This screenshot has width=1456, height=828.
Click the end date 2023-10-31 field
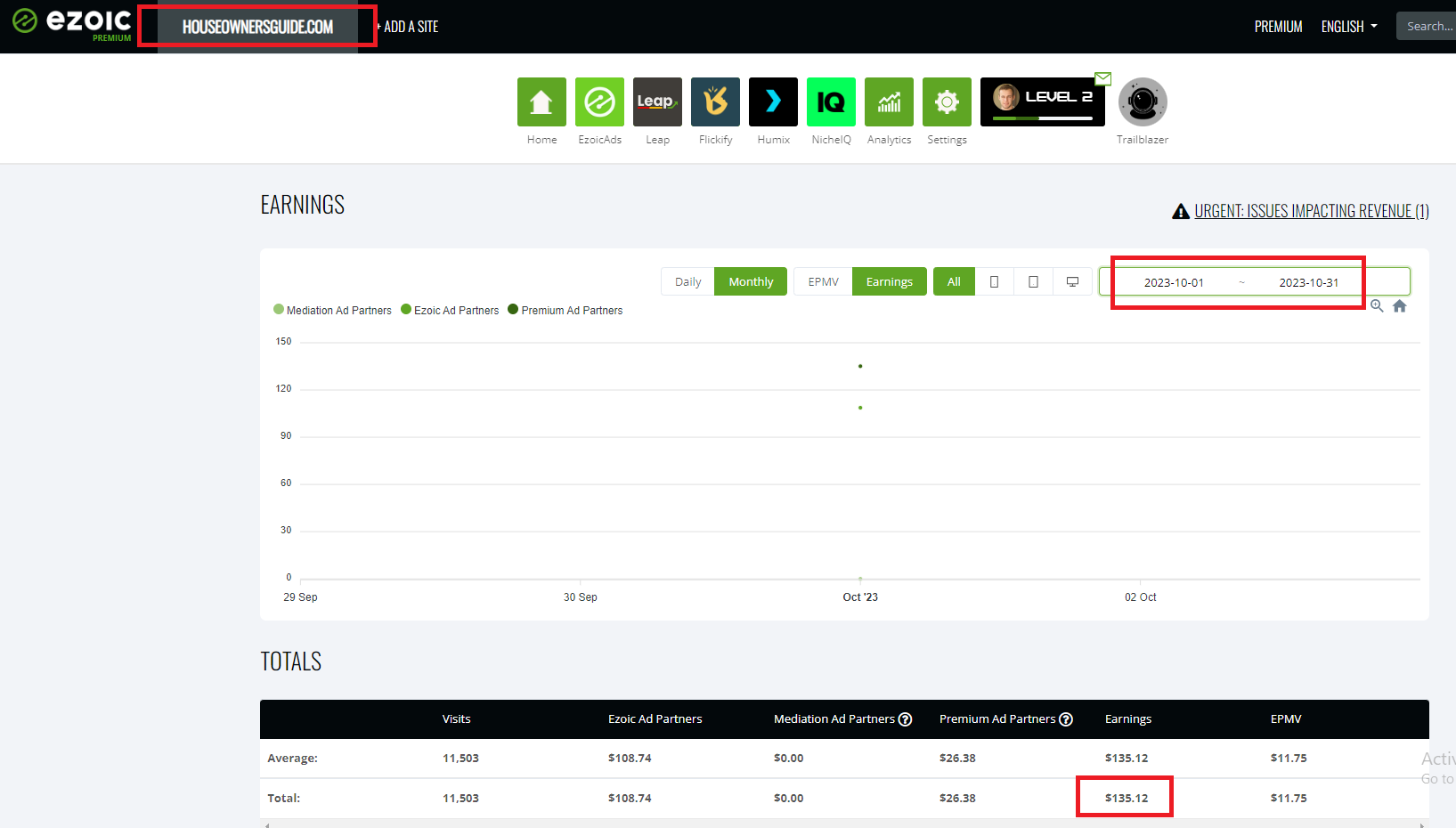point(1309,282)
